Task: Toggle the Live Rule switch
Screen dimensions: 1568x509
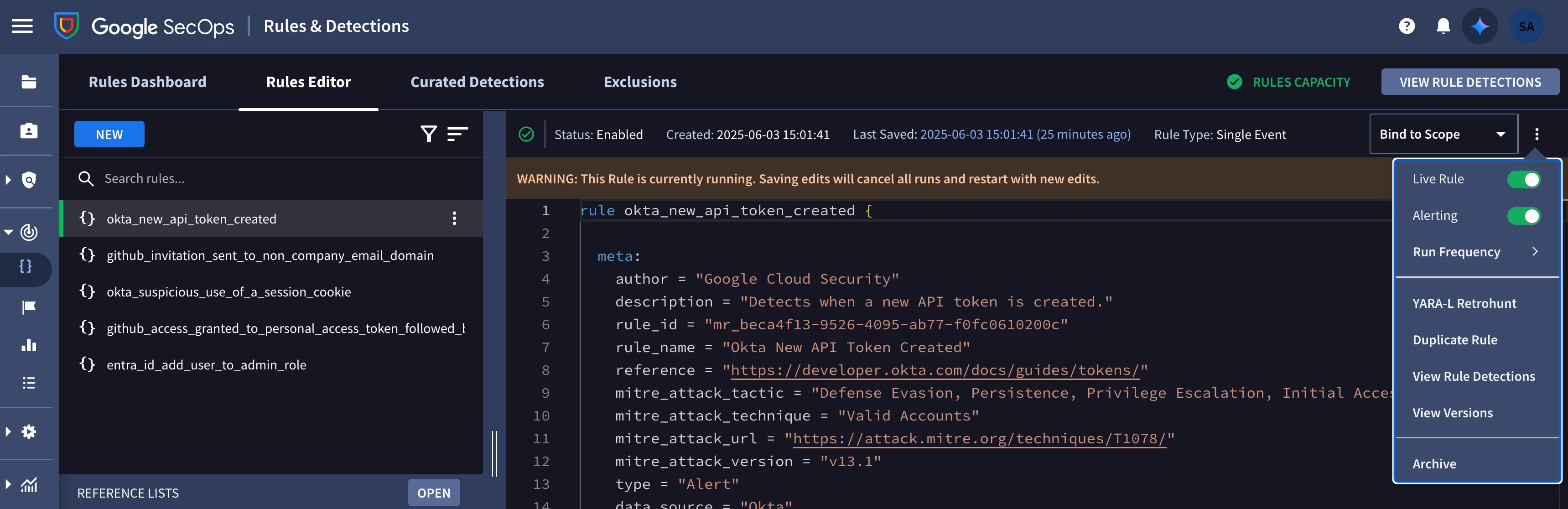Action: point(1524,179)
